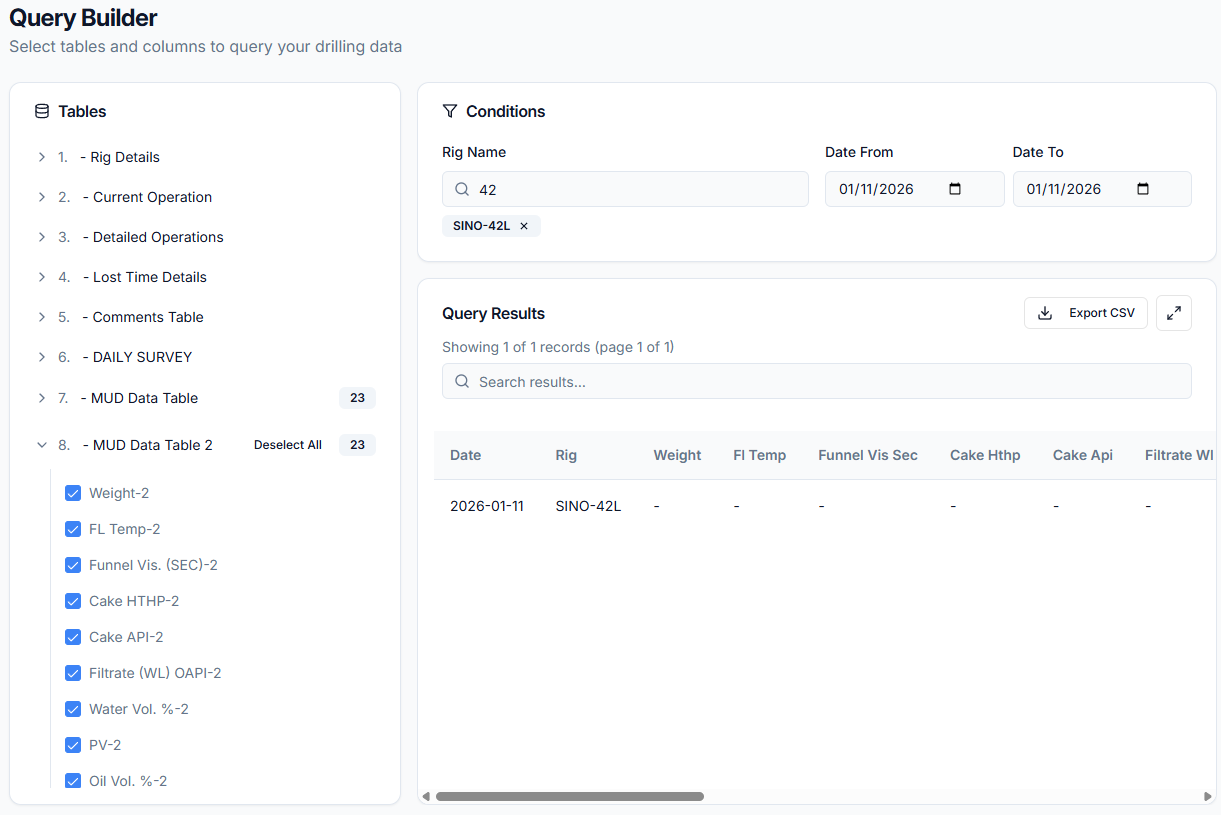Click the magnifier icon in Rig Name field

[x=462, y=189]
